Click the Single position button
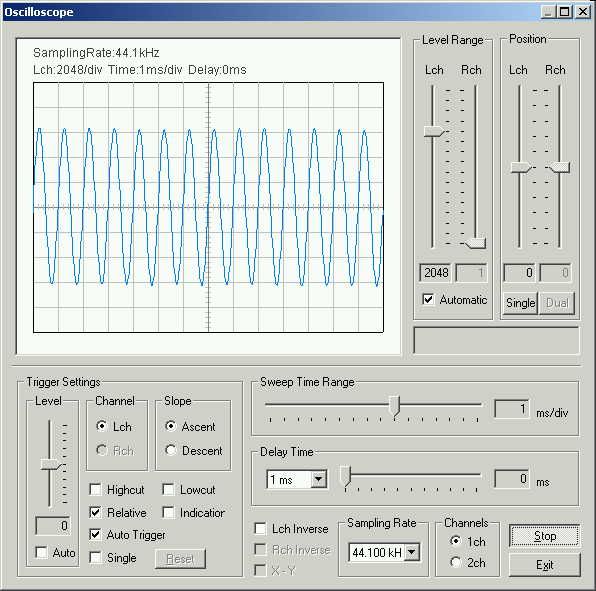This screenshot has height=591, width=596. [520, 303]
